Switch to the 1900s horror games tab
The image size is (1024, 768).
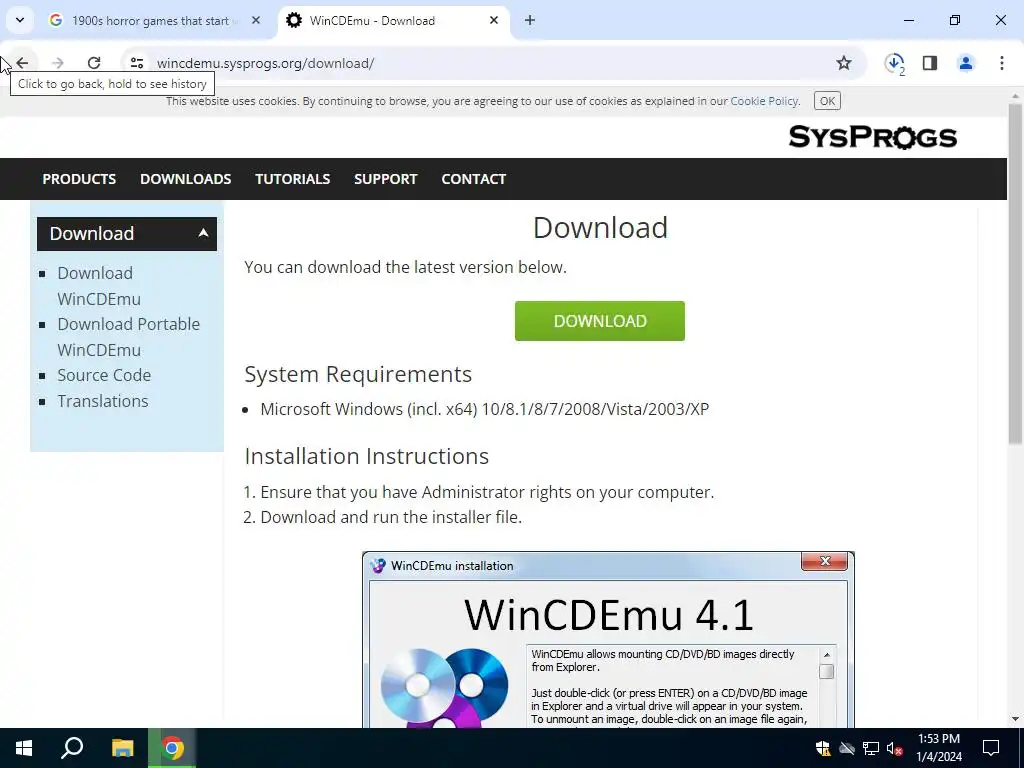150,20
